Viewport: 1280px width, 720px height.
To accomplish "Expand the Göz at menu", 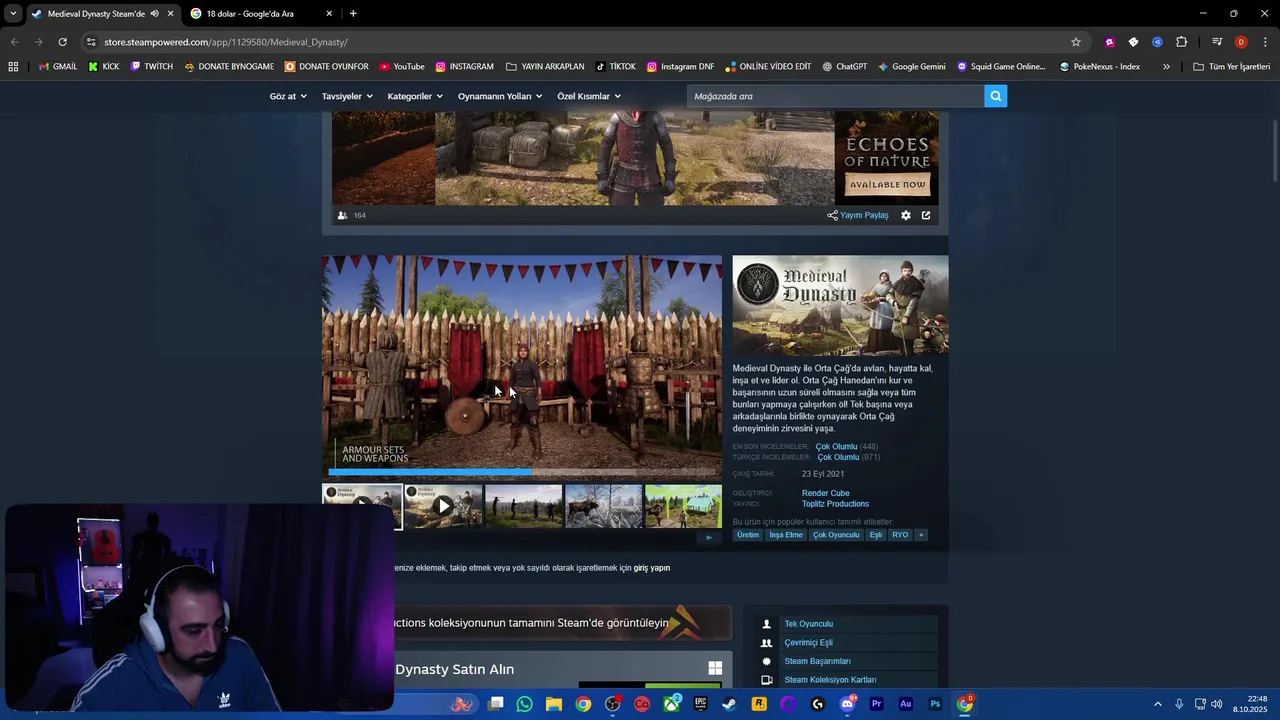I will (x=288, y=96).
